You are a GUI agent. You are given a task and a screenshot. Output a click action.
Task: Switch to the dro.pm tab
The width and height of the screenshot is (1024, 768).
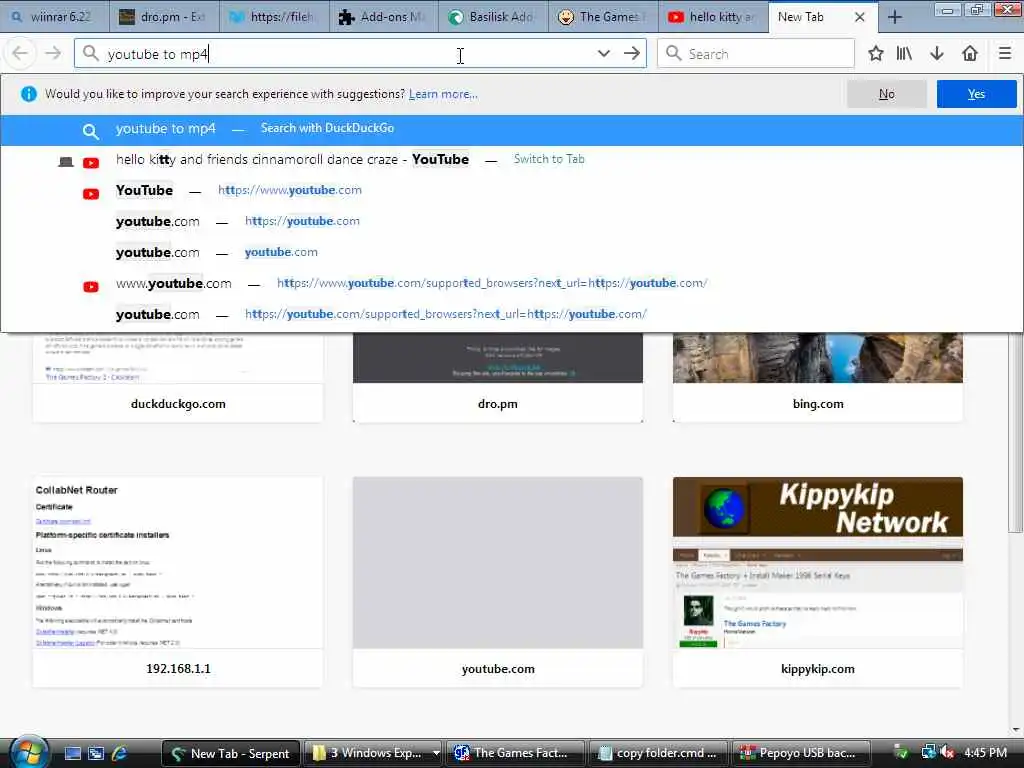[164, 17]
